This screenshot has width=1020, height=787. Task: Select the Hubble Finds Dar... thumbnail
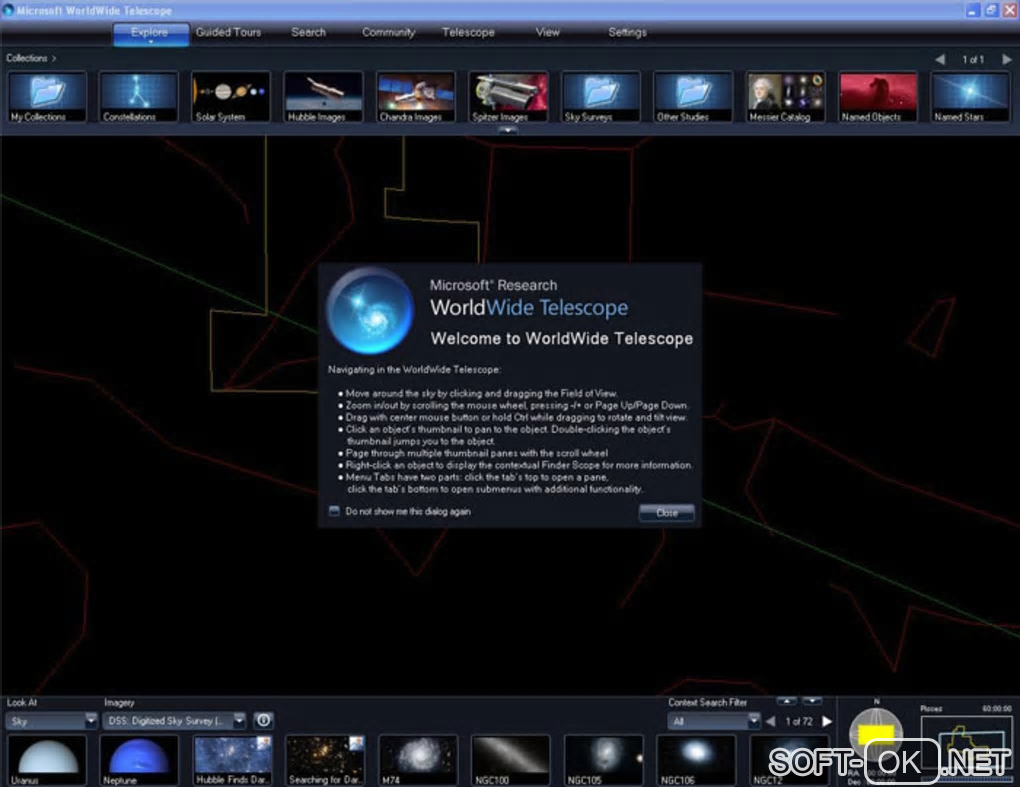233,760
